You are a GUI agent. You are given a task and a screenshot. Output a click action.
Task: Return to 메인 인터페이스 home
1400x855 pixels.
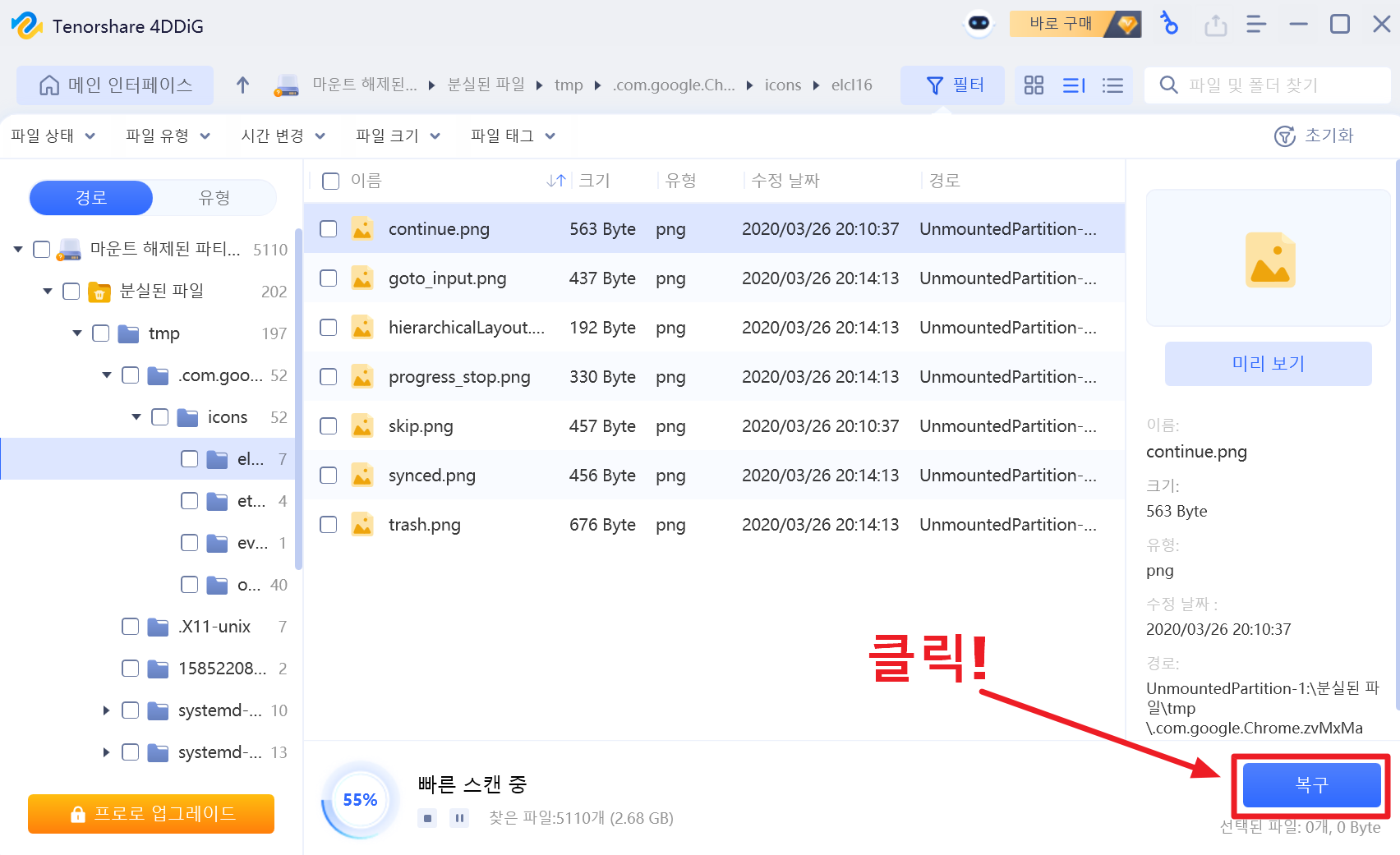[x=115, y=85]
